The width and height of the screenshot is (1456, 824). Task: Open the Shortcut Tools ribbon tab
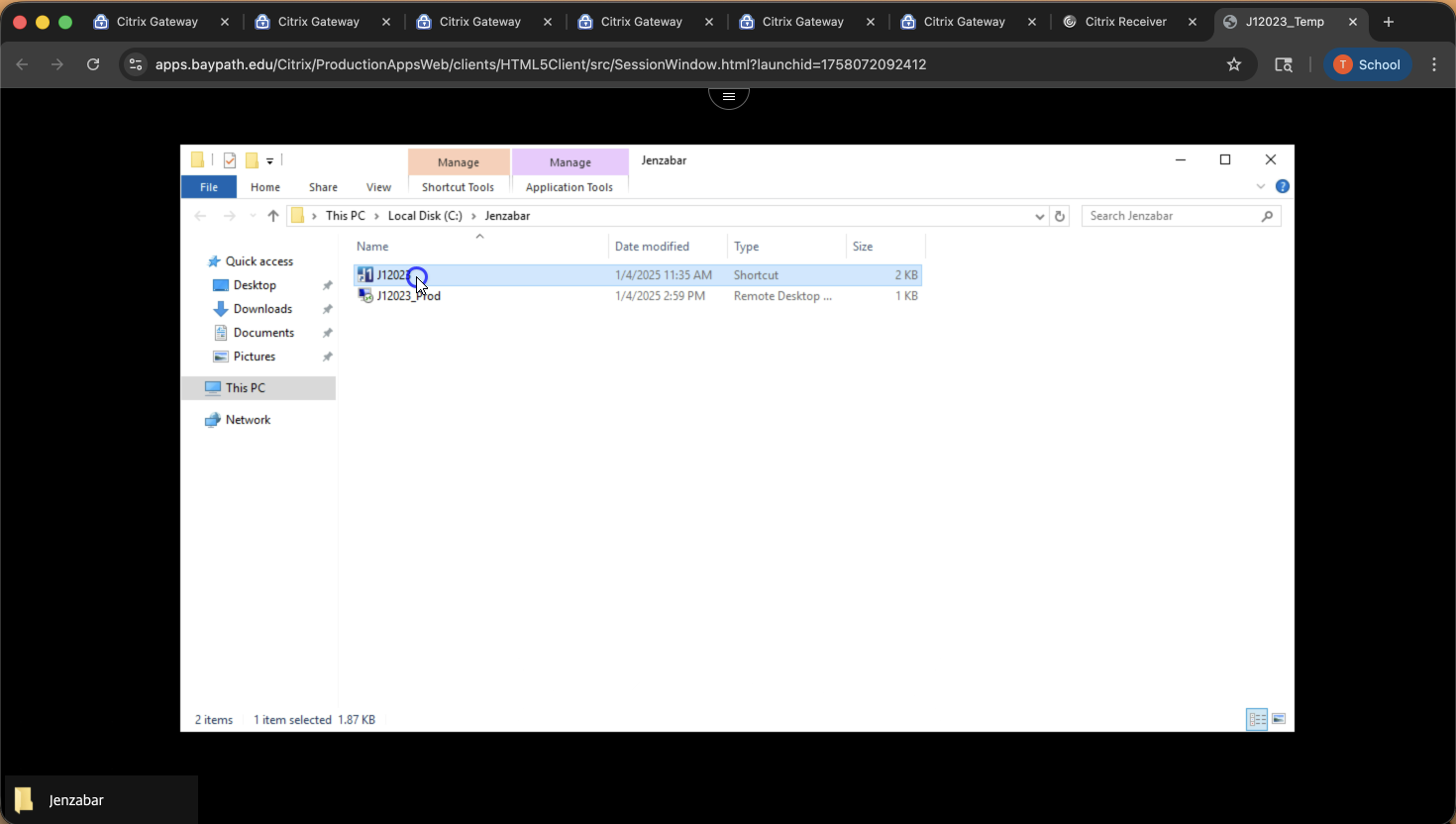click(x=458, y=187)
